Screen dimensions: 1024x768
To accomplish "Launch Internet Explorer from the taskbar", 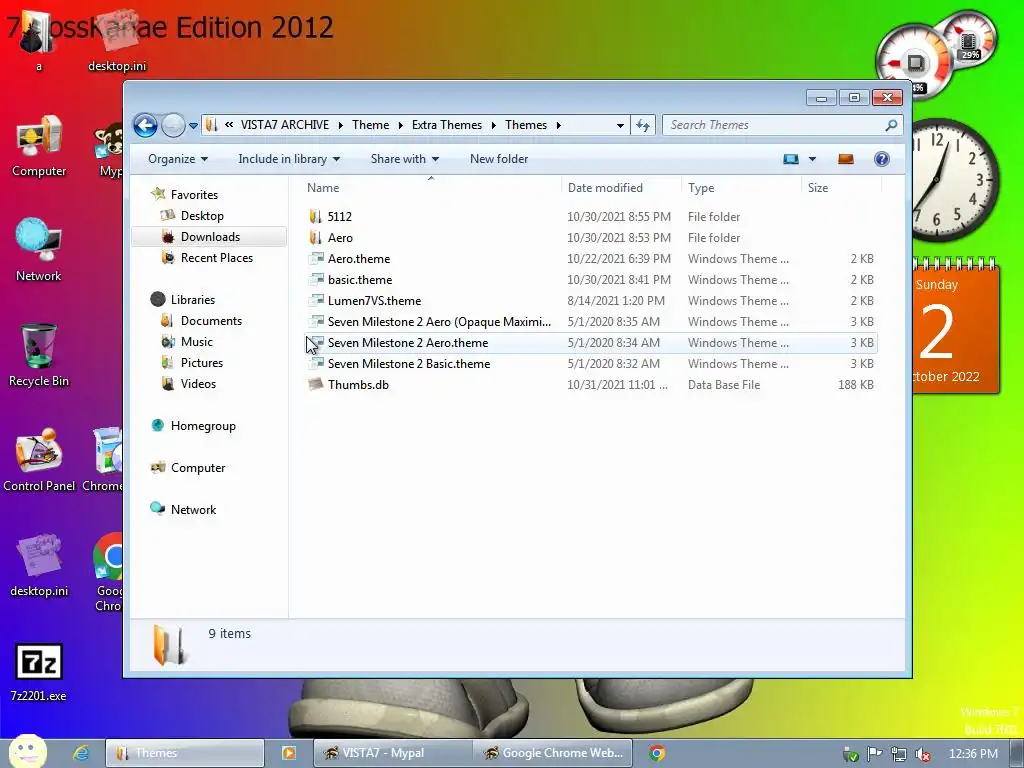I will (81, 753).
